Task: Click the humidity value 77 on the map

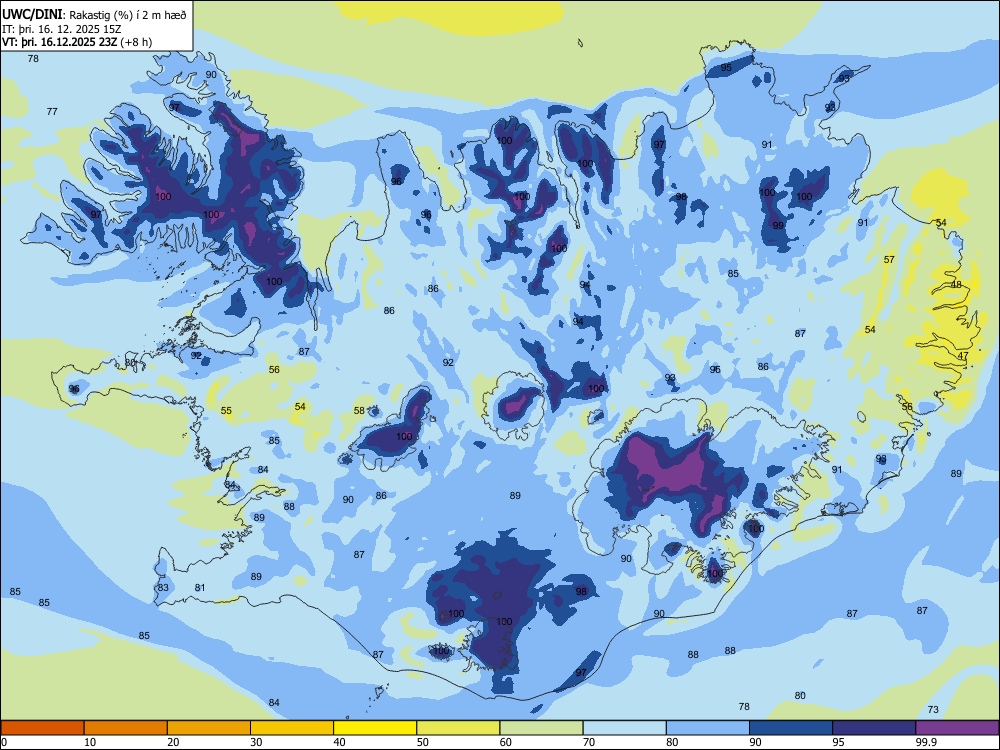Action: coord(52,112)
